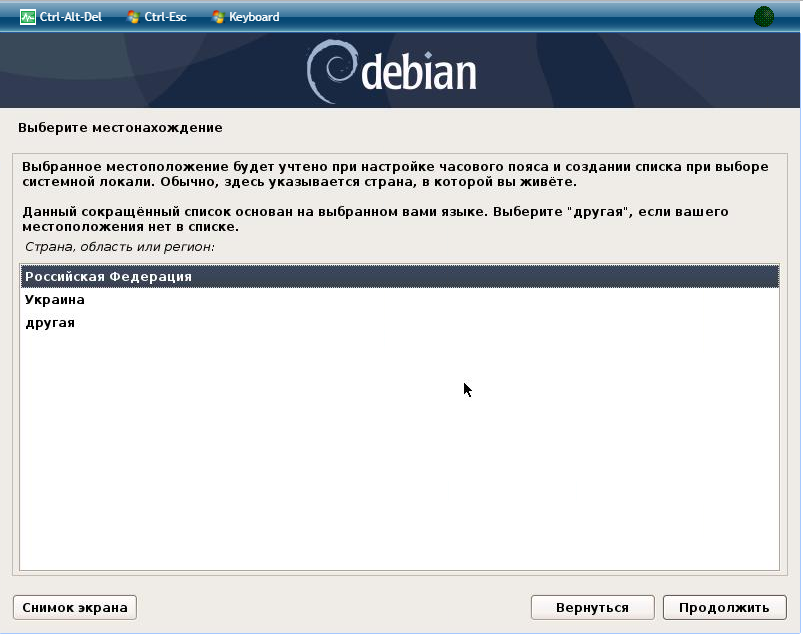The width and height of the screenshot is (803, 634).
Task: Click the Windows flag icon beside Keyboard
Action: (x=219, y=17)
